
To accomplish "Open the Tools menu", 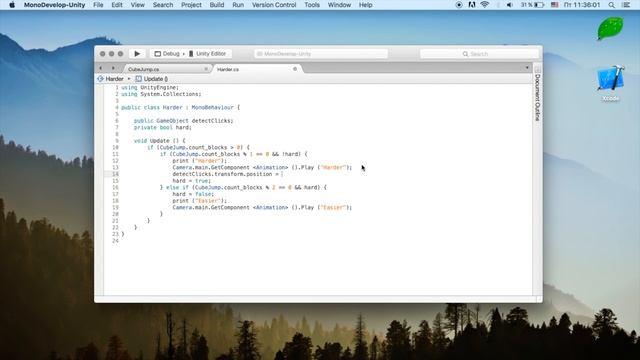I will point(312,5).
